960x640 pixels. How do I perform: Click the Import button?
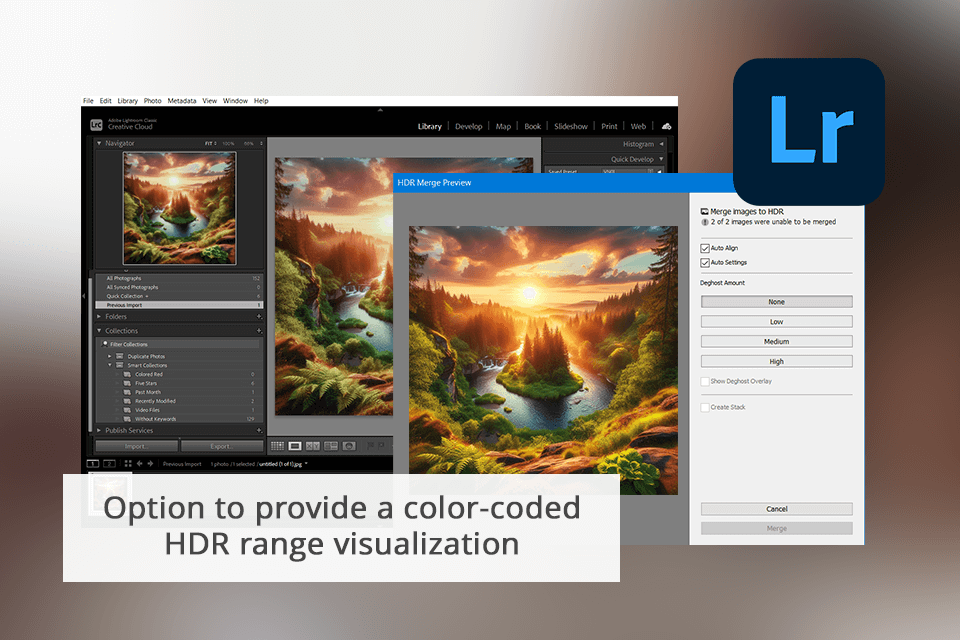(x=137, y=446)
